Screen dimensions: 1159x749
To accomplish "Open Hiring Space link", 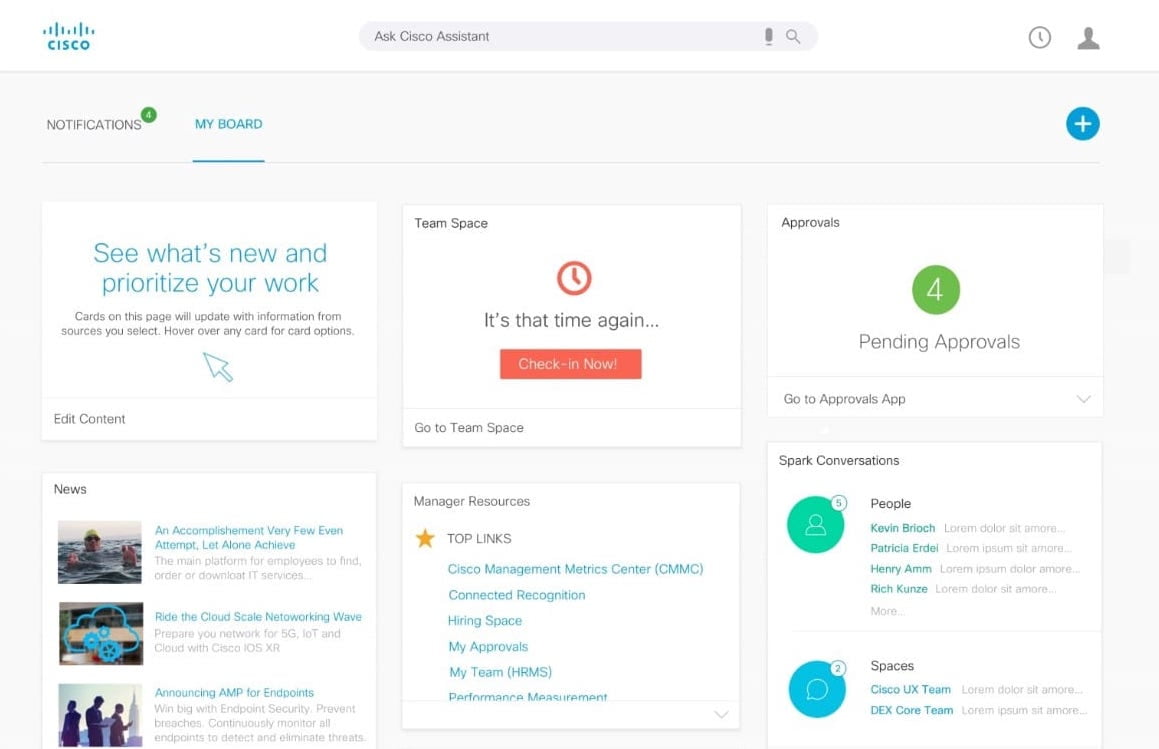I will [485, 620].
